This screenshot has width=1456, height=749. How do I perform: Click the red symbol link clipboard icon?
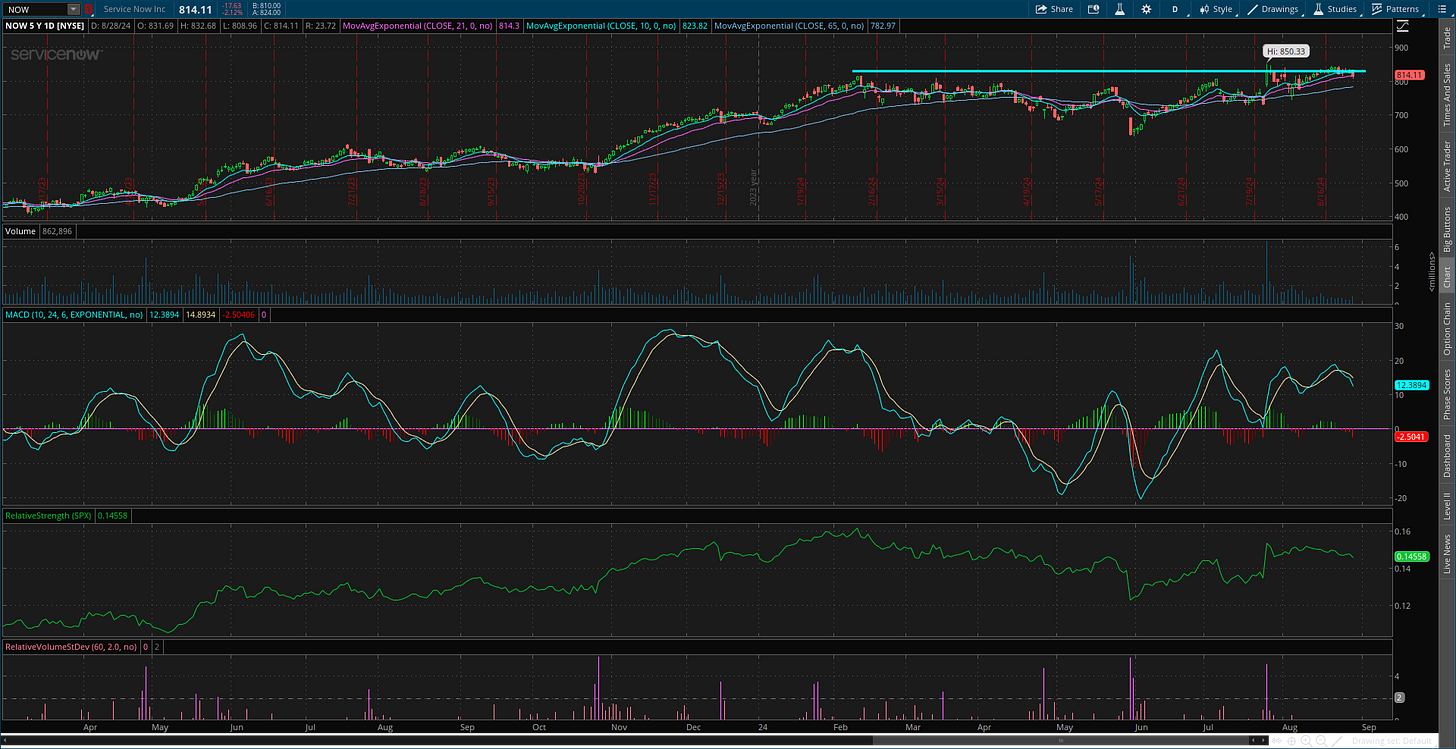(89, 9)
